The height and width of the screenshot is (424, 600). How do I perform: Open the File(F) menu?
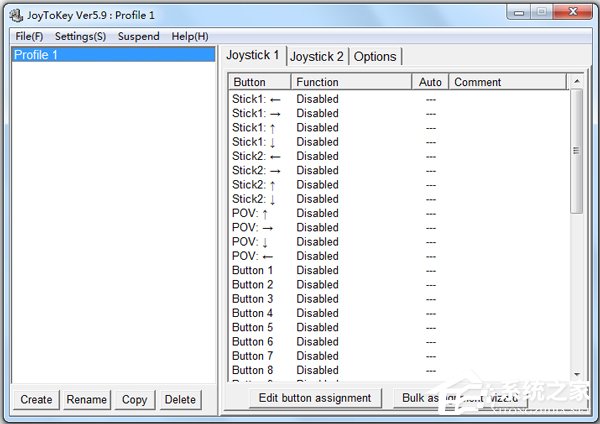28,36
